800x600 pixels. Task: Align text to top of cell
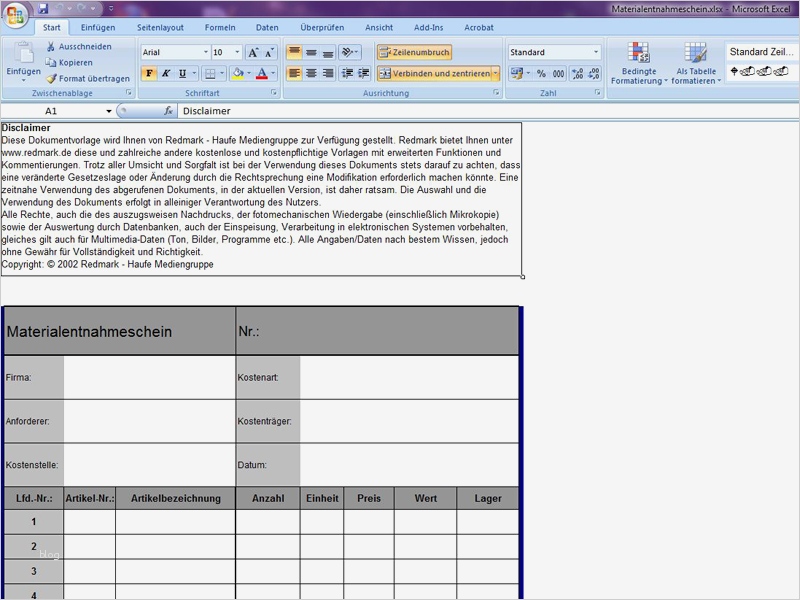[x=294, y=52]
